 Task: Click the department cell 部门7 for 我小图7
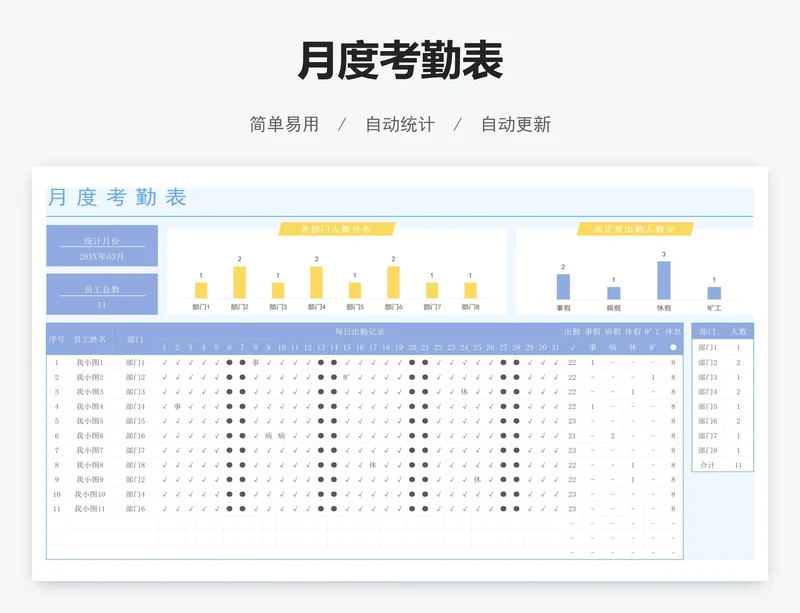[135, 450]
